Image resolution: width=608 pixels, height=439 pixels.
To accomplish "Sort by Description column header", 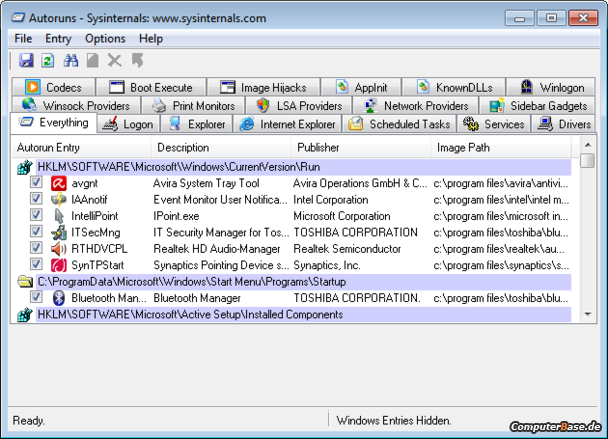I will coord(221,147).
